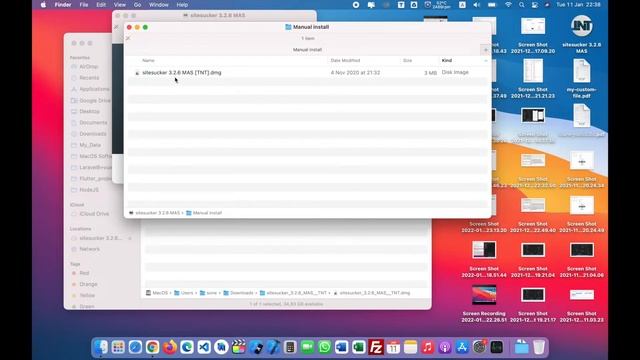Click sitesucker 3.2.6 MAS in front path bar

154,213
